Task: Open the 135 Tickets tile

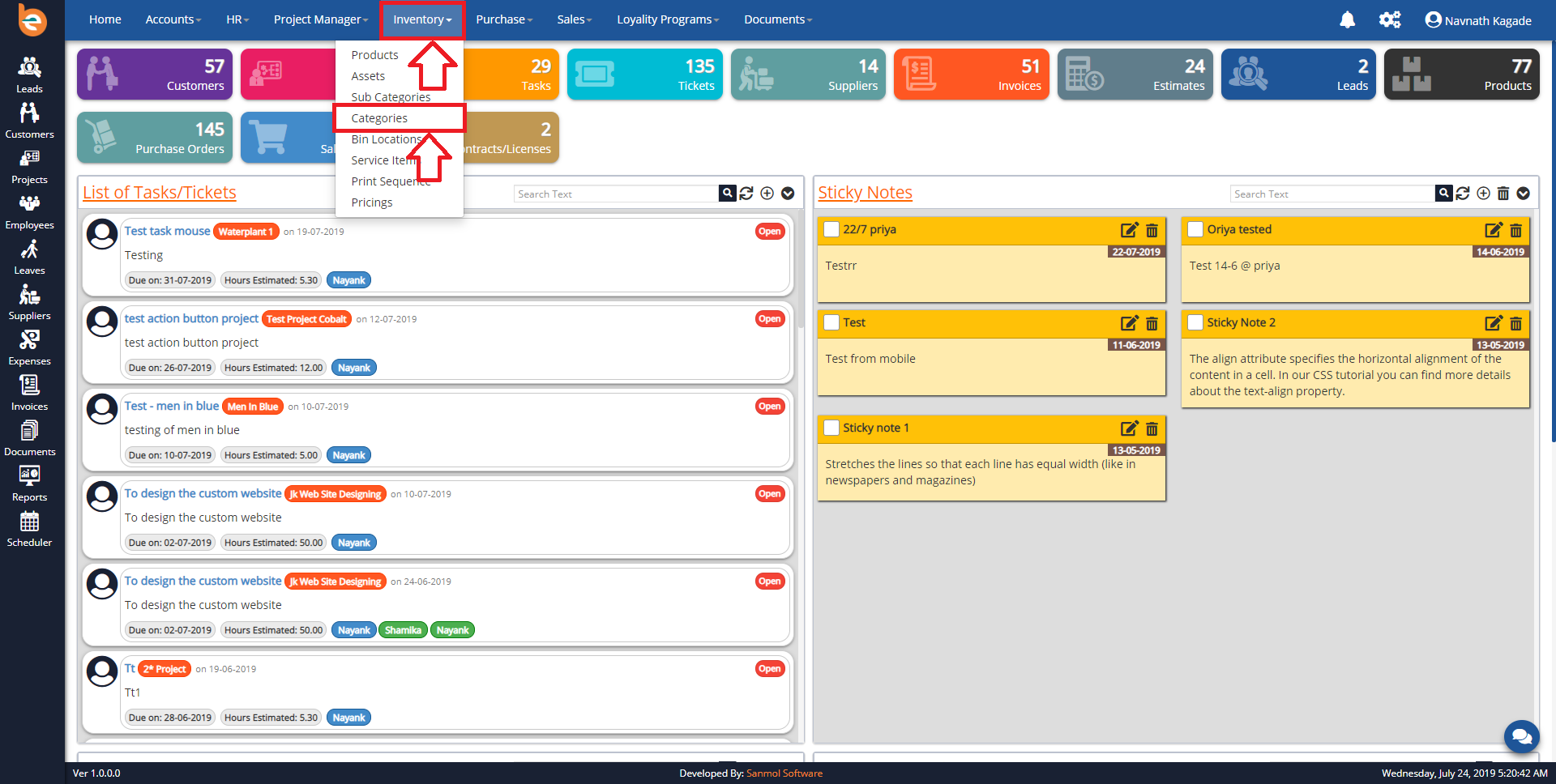Action: click(645, 75)
